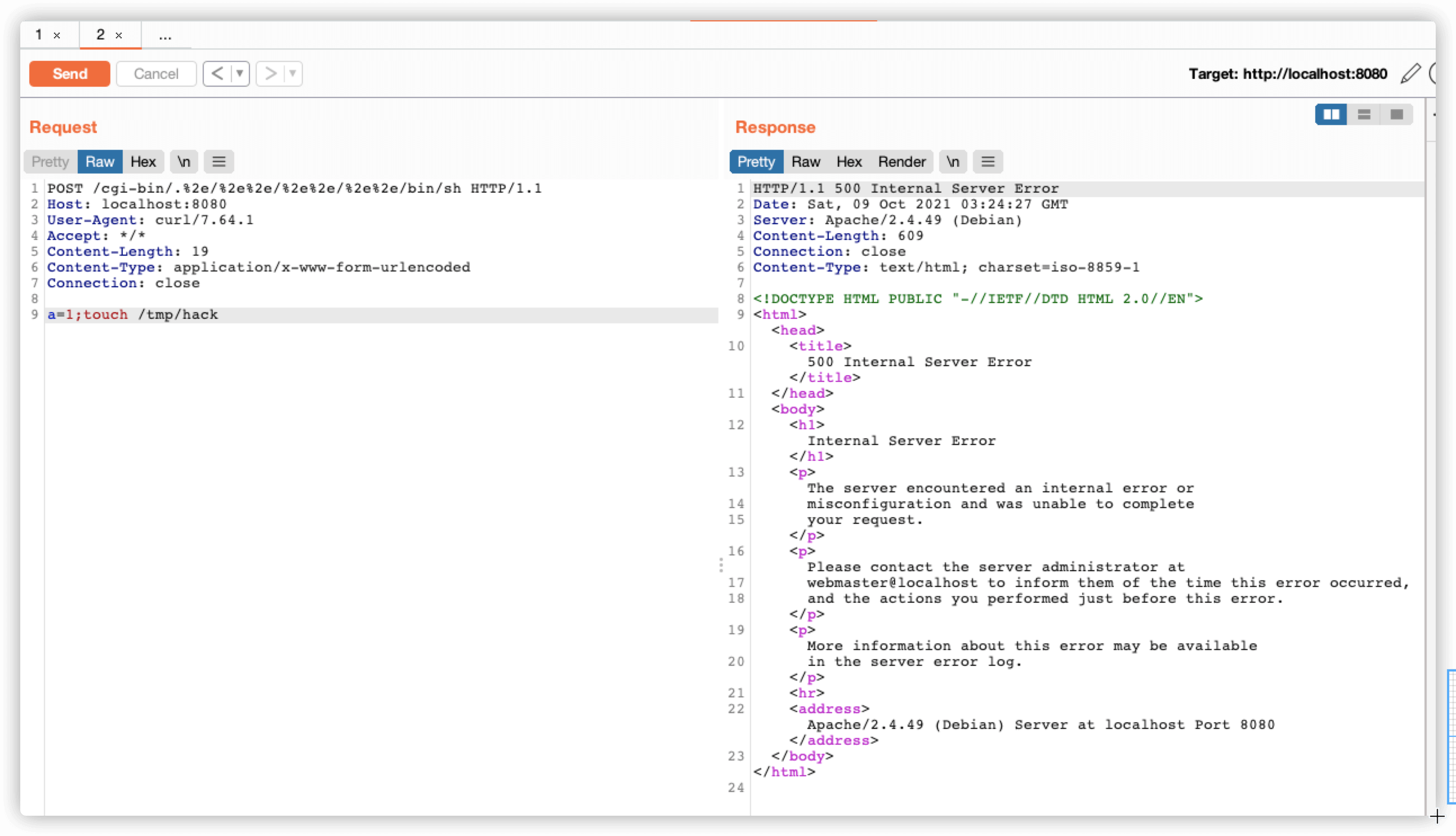Open Request hamburger options menu
Image resolution: width=1456 pixels, height=836 pixels.
[x=218, y=162]
